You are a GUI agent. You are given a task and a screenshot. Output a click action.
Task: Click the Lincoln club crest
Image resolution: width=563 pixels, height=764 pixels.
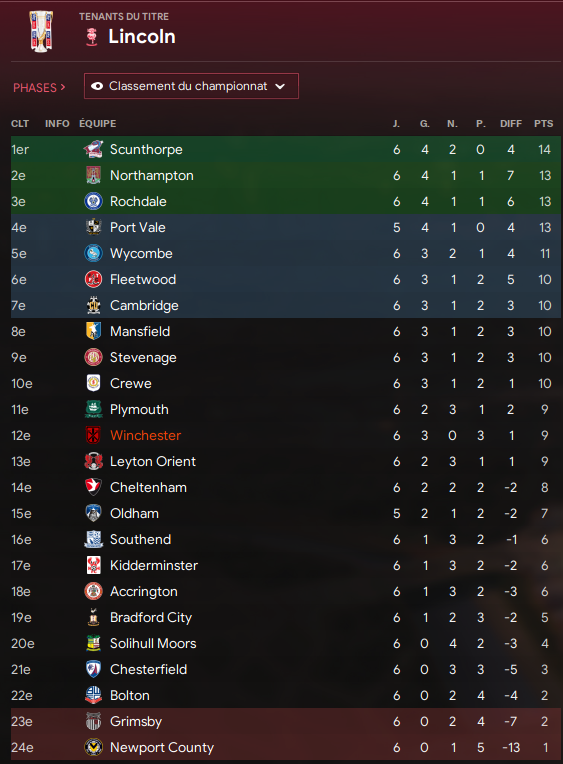tap(92, 37)
